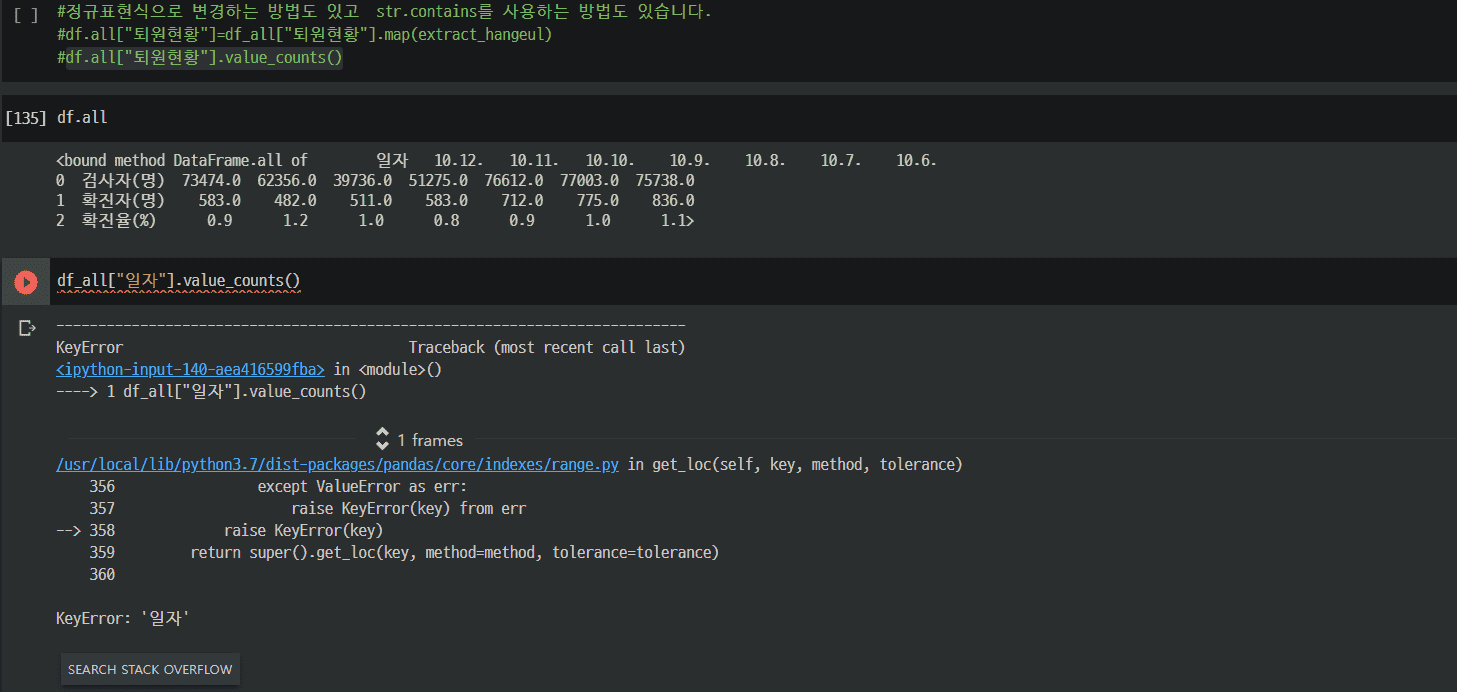Screen dimensions: 1457x692
Task: Click the empty [ ] execution bracket
Action: [x=26, y=14]
